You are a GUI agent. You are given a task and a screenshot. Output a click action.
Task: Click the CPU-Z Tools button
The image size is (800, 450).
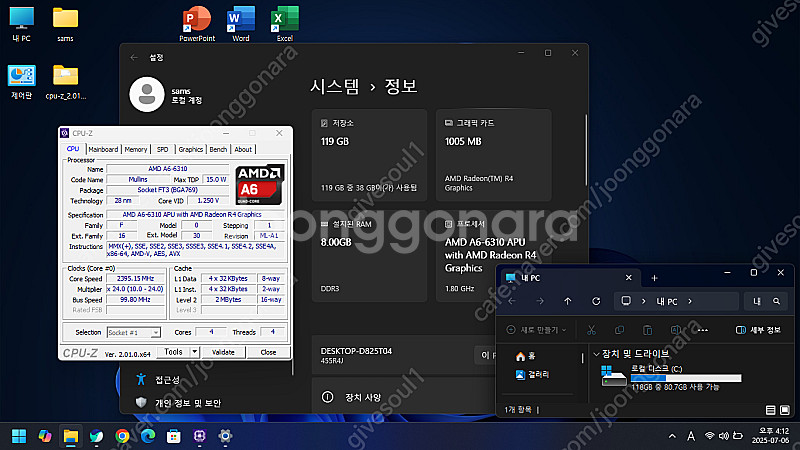[x=173, y=352]
